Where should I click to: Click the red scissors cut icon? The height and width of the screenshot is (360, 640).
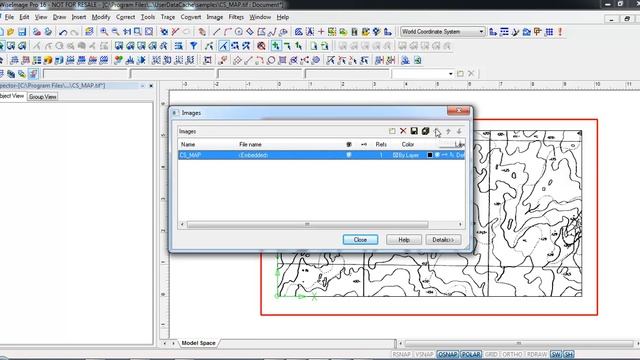(x=176, y=32)
